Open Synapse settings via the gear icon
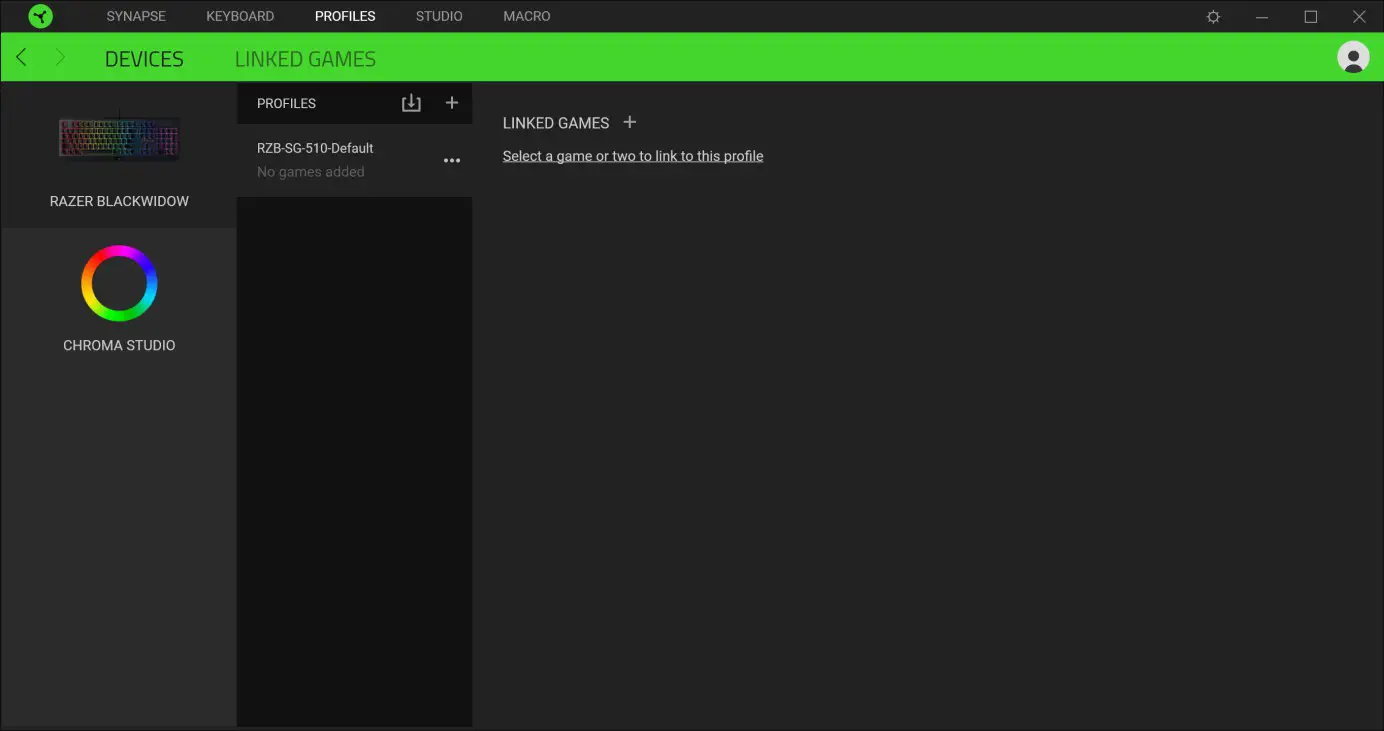 tap(1212, 16)
